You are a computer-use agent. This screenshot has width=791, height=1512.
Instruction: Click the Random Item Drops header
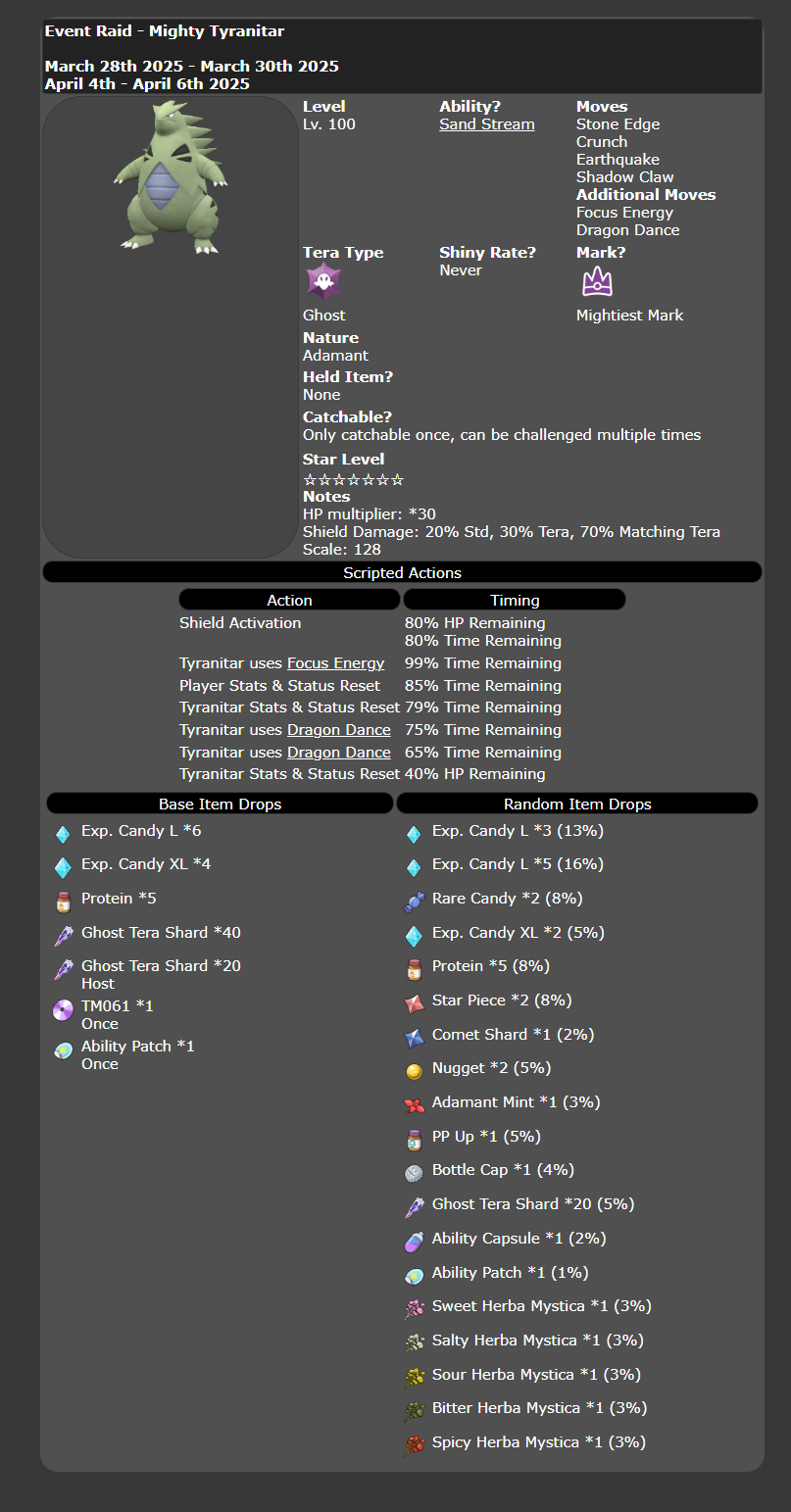point(577,804)
